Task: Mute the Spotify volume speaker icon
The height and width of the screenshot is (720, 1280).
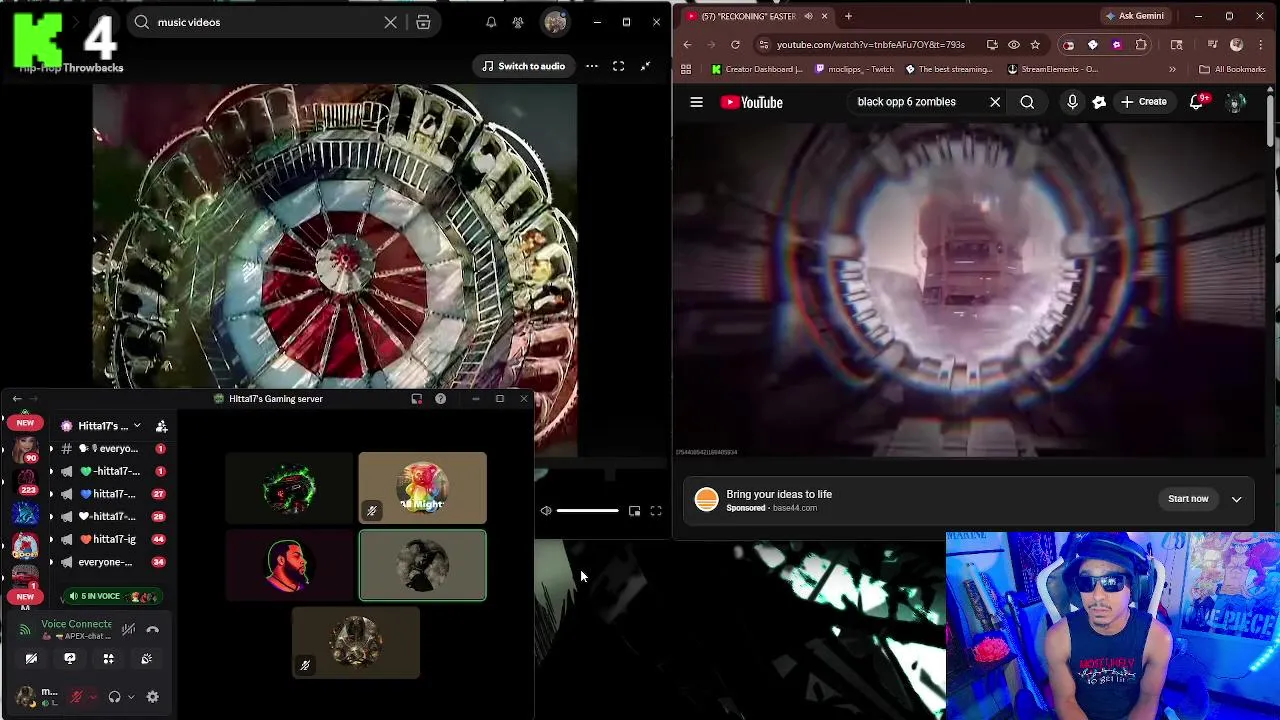Action: tap(545, 511)
